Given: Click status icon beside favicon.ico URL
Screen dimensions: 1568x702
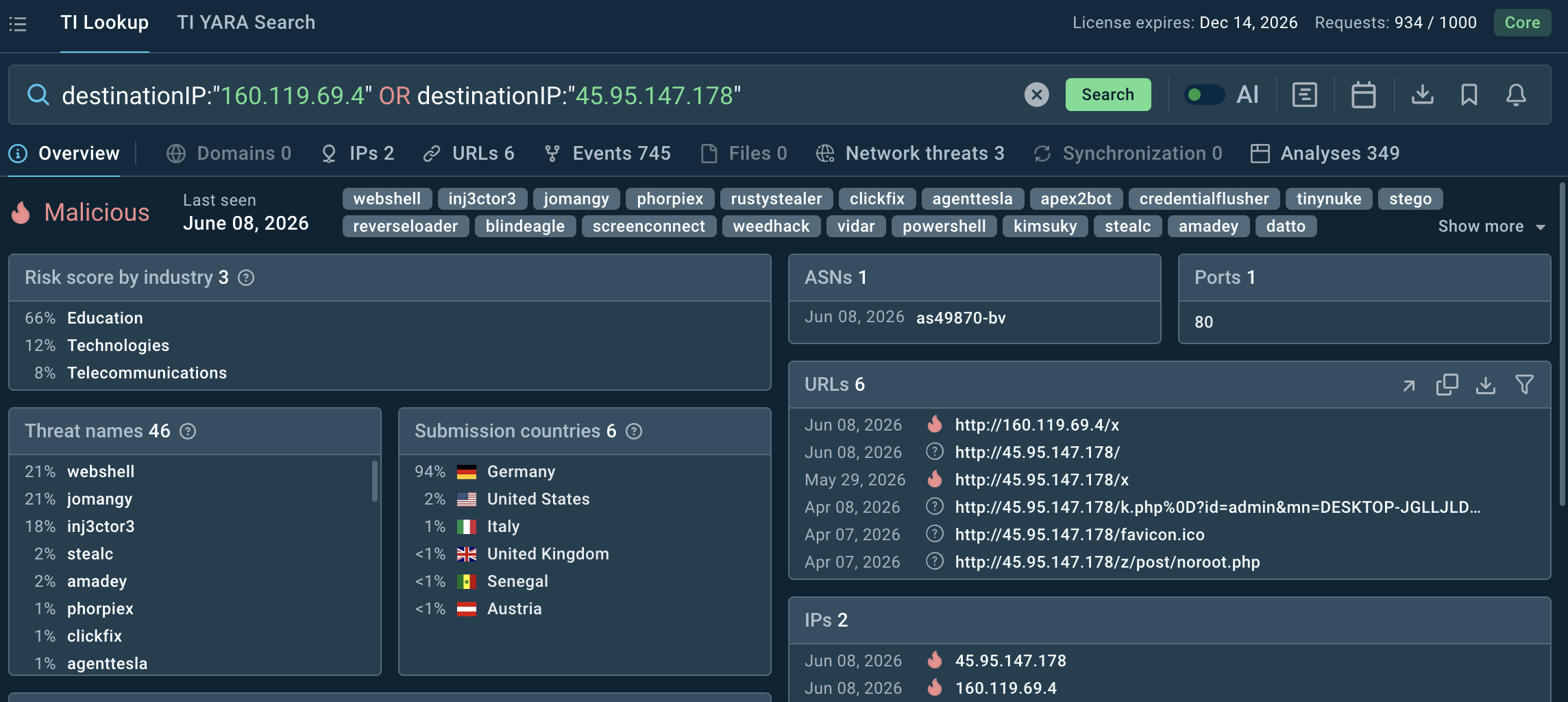Looking at the screenshot, I should (x=935, y=534).
